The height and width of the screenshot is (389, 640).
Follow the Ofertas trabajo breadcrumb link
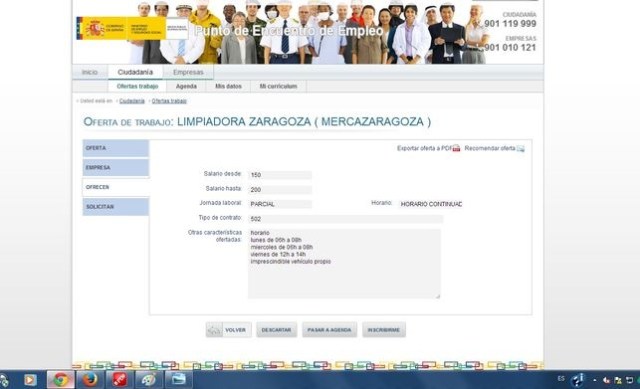169,101
